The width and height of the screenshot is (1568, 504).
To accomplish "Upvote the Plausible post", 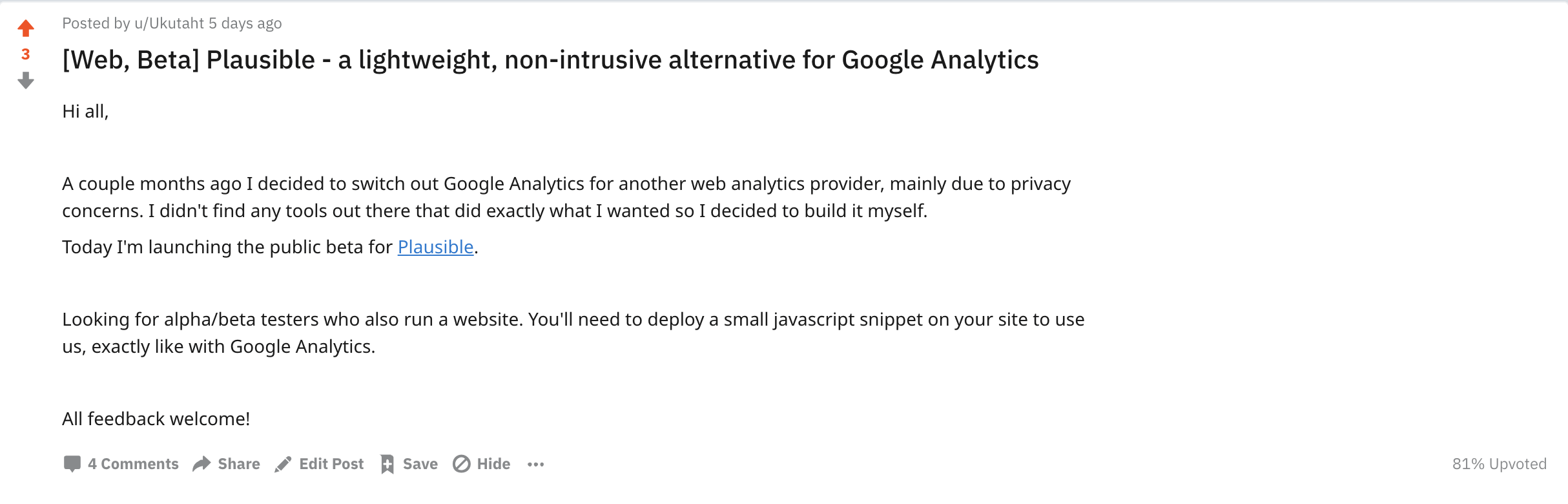I will tap(26, 28).
